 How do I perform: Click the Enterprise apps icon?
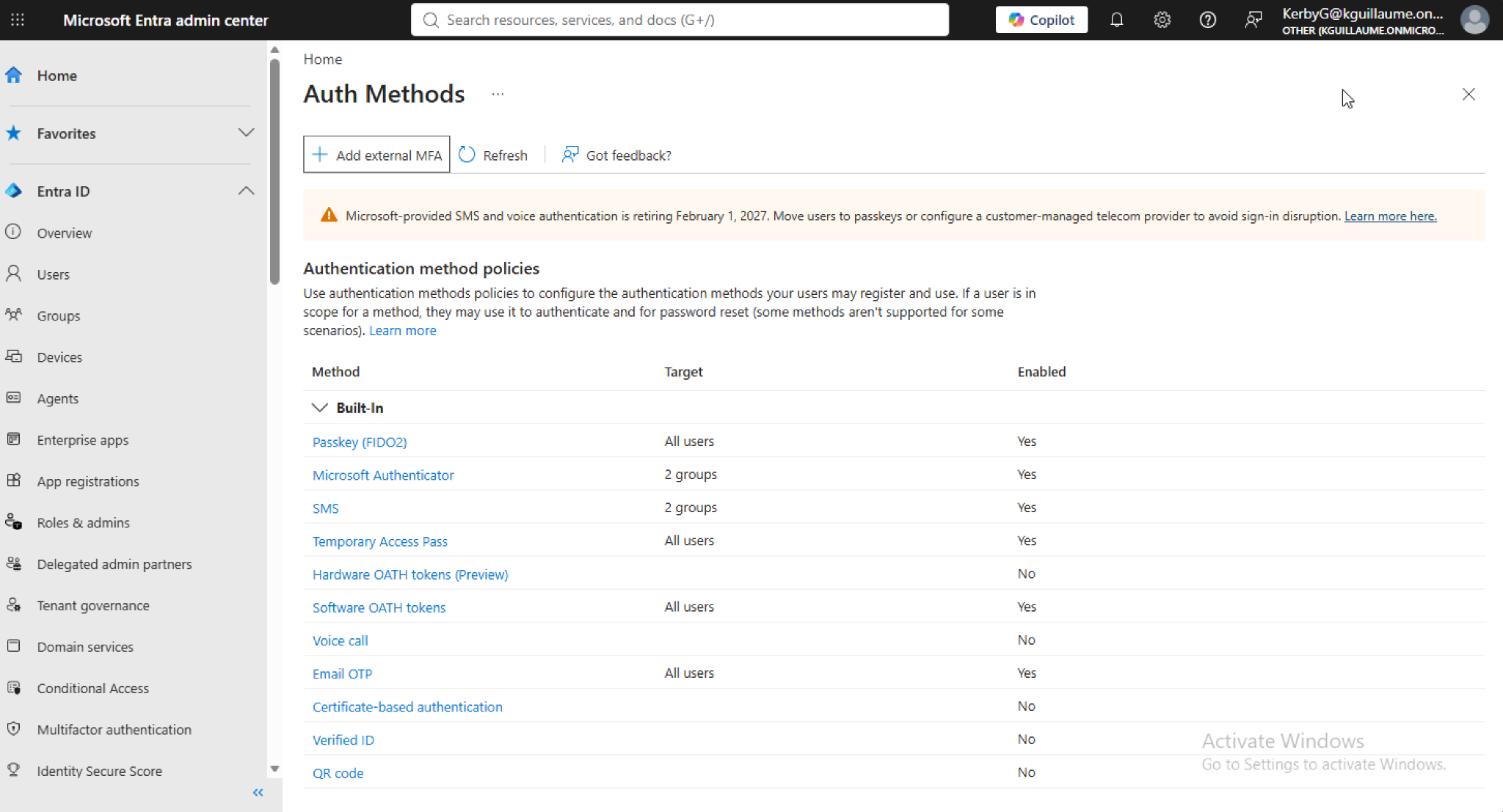tap(13, 439)
